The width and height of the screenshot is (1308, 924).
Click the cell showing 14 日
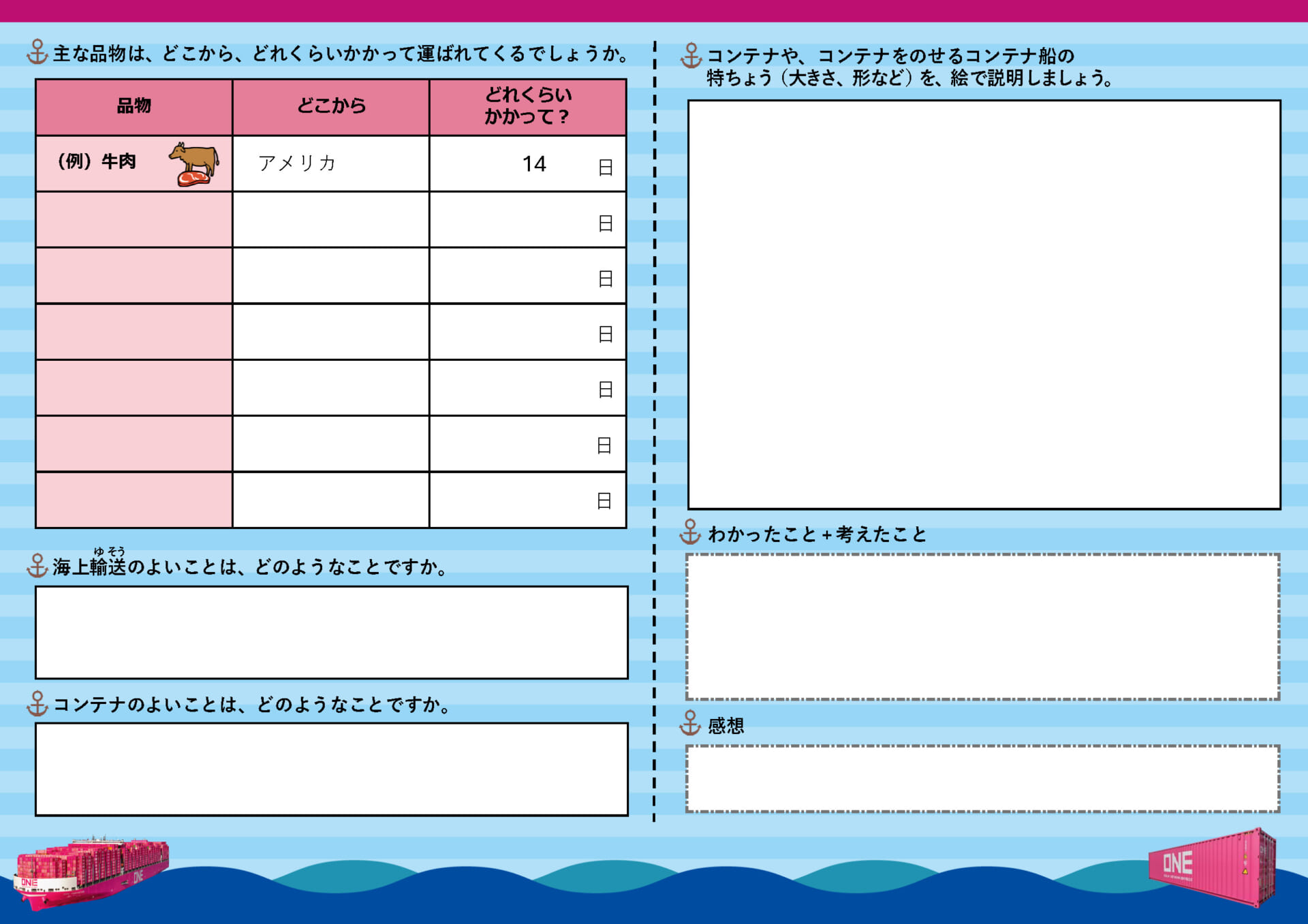coord(527,163)
